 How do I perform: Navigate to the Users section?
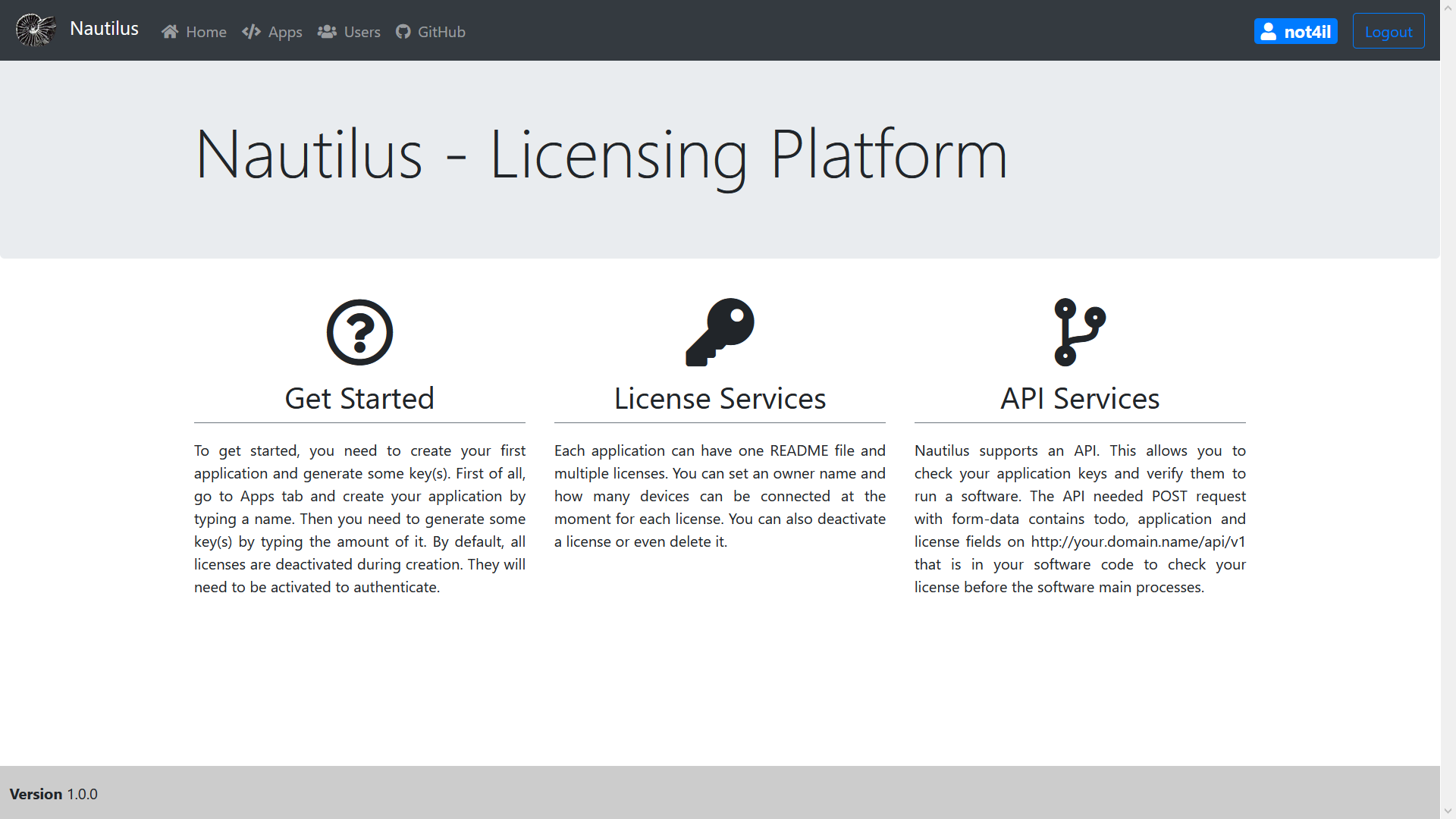(362, 32)
